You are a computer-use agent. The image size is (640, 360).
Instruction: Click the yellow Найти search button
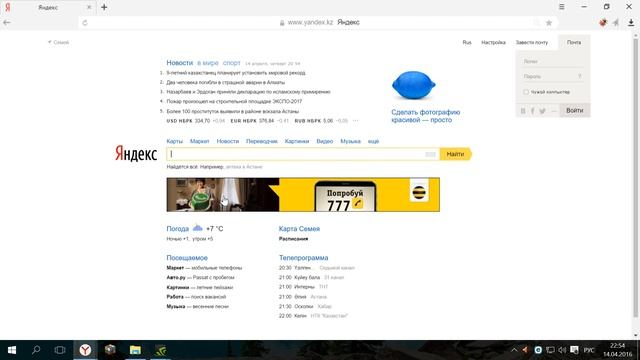coord(456,154)
